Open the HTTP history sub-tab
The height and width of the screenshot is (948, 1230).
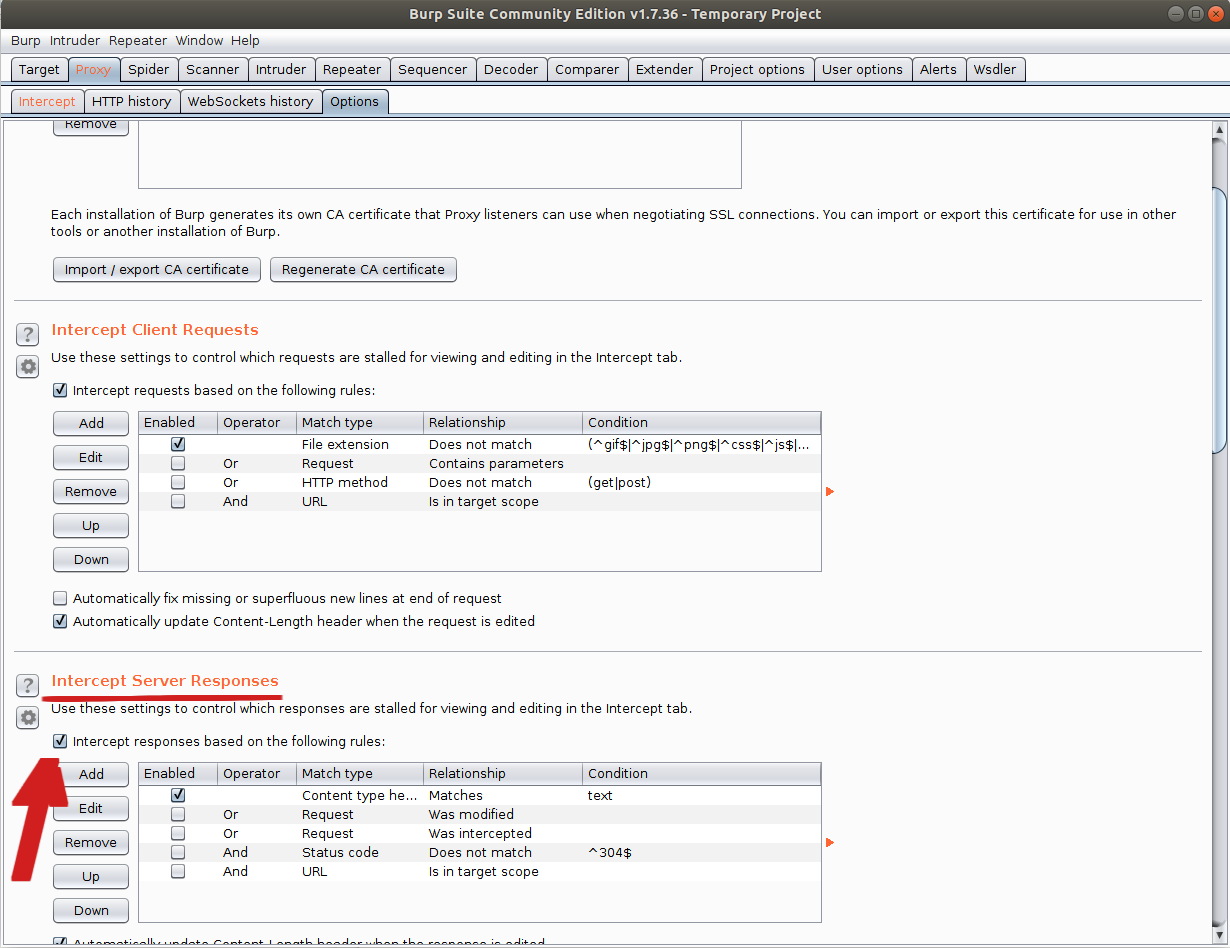pyautogui.click(x=131, y=102)
